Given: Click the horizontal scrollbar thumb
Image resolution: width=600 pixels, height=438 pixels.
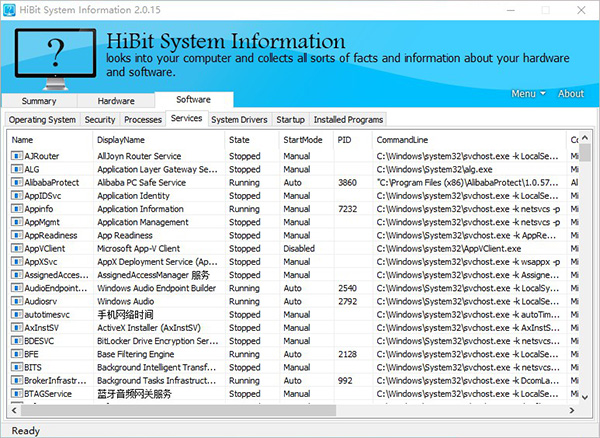Looking at the screenshot, I should (x=178, y=410).
